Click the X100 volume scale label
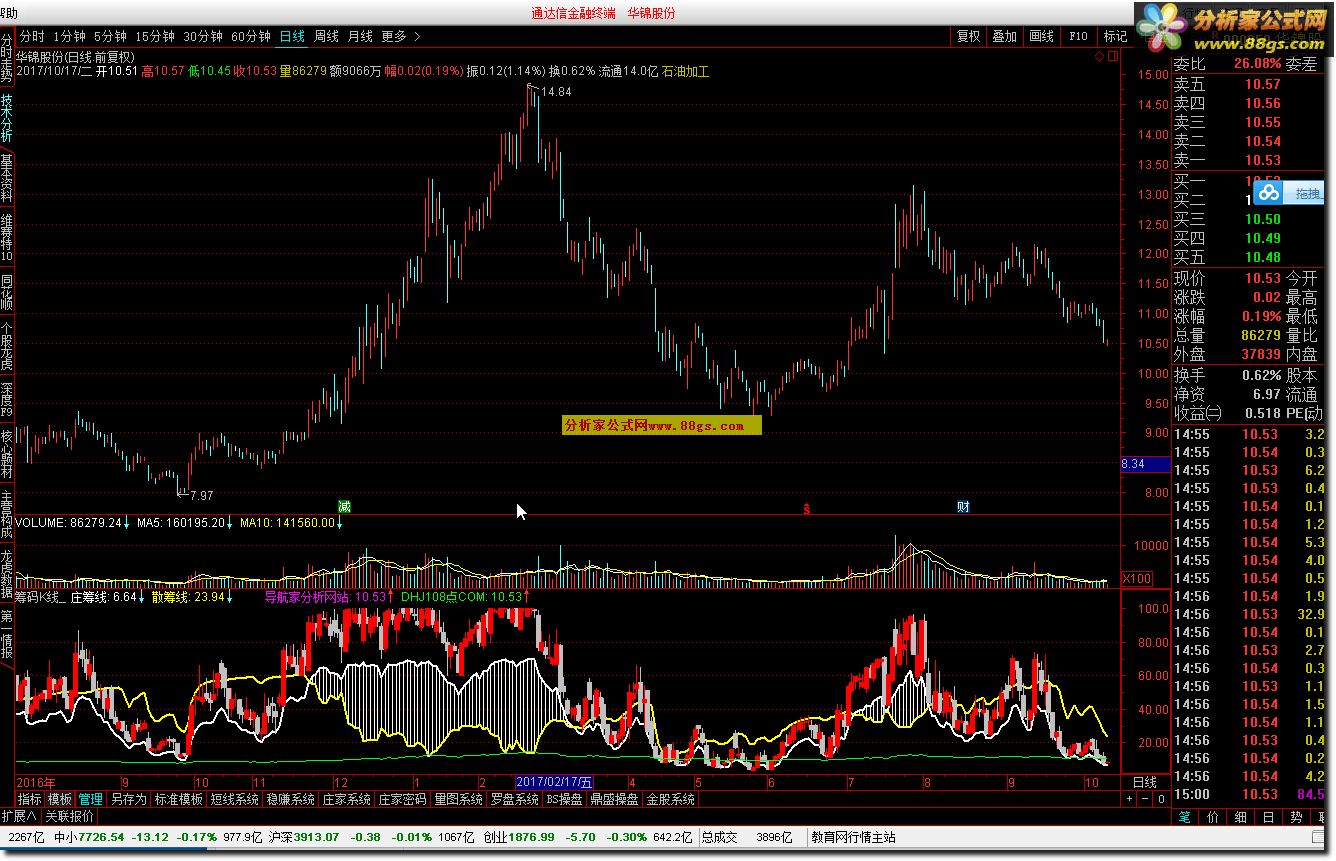 pyautogui.click(x=1137, y=579)
